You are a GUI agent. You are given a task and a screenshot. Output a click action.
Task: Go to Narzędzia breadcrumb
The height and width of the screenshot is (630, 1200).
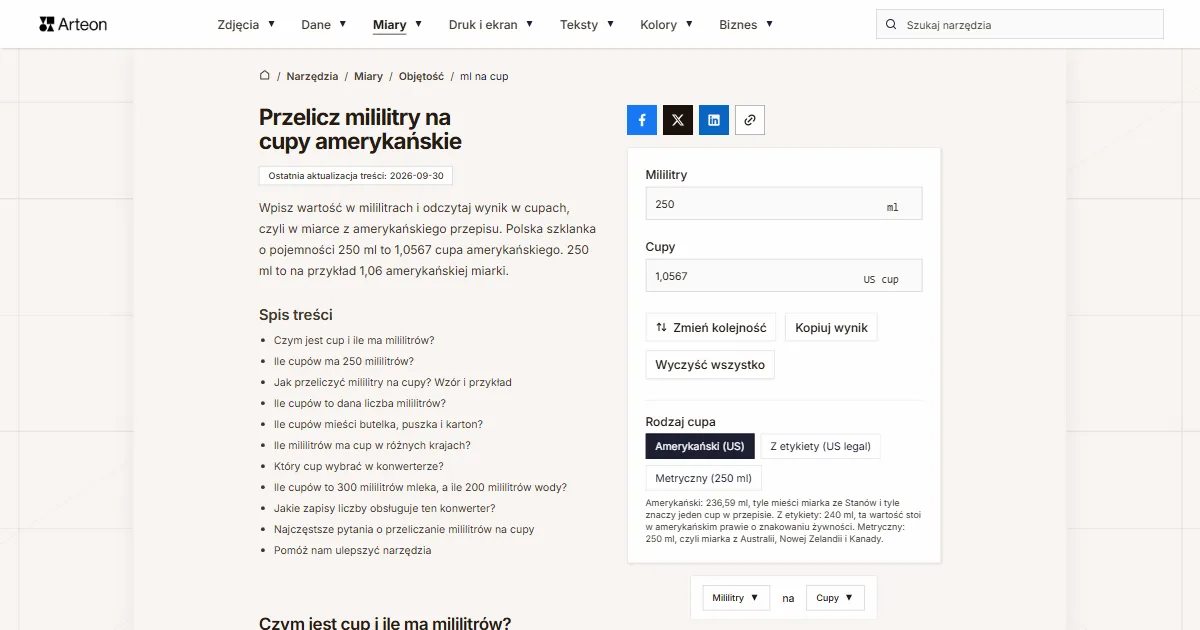[x=312, y=76]
